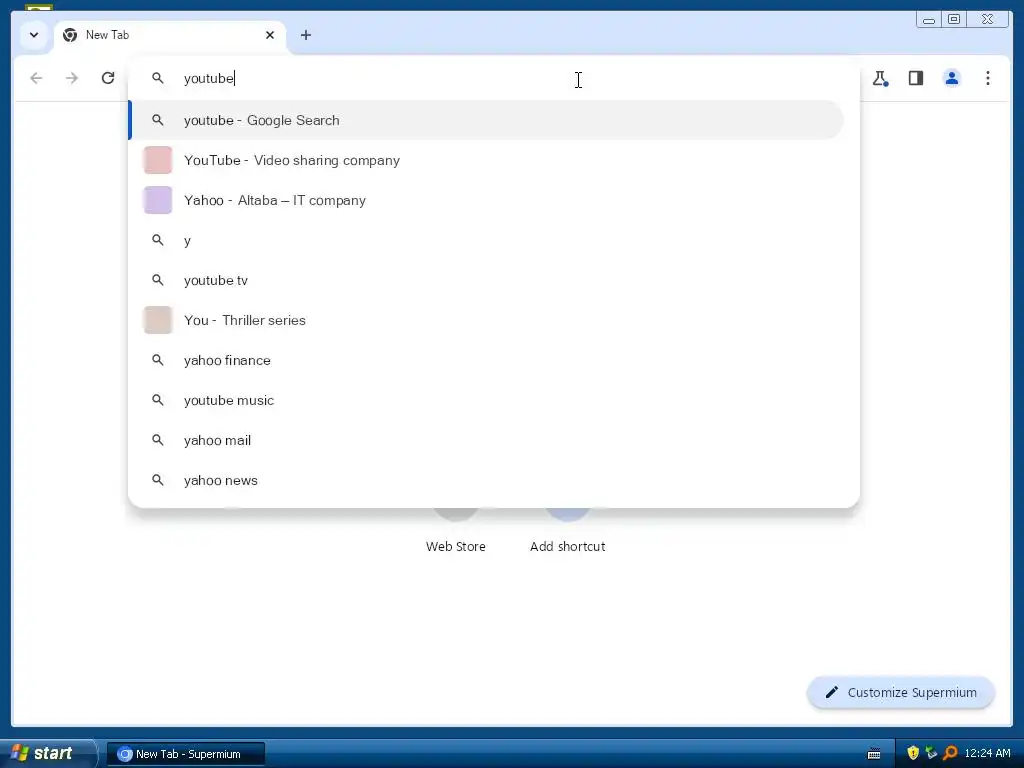
Task: Click the orange magnifier tray icon
Action: 950,753
